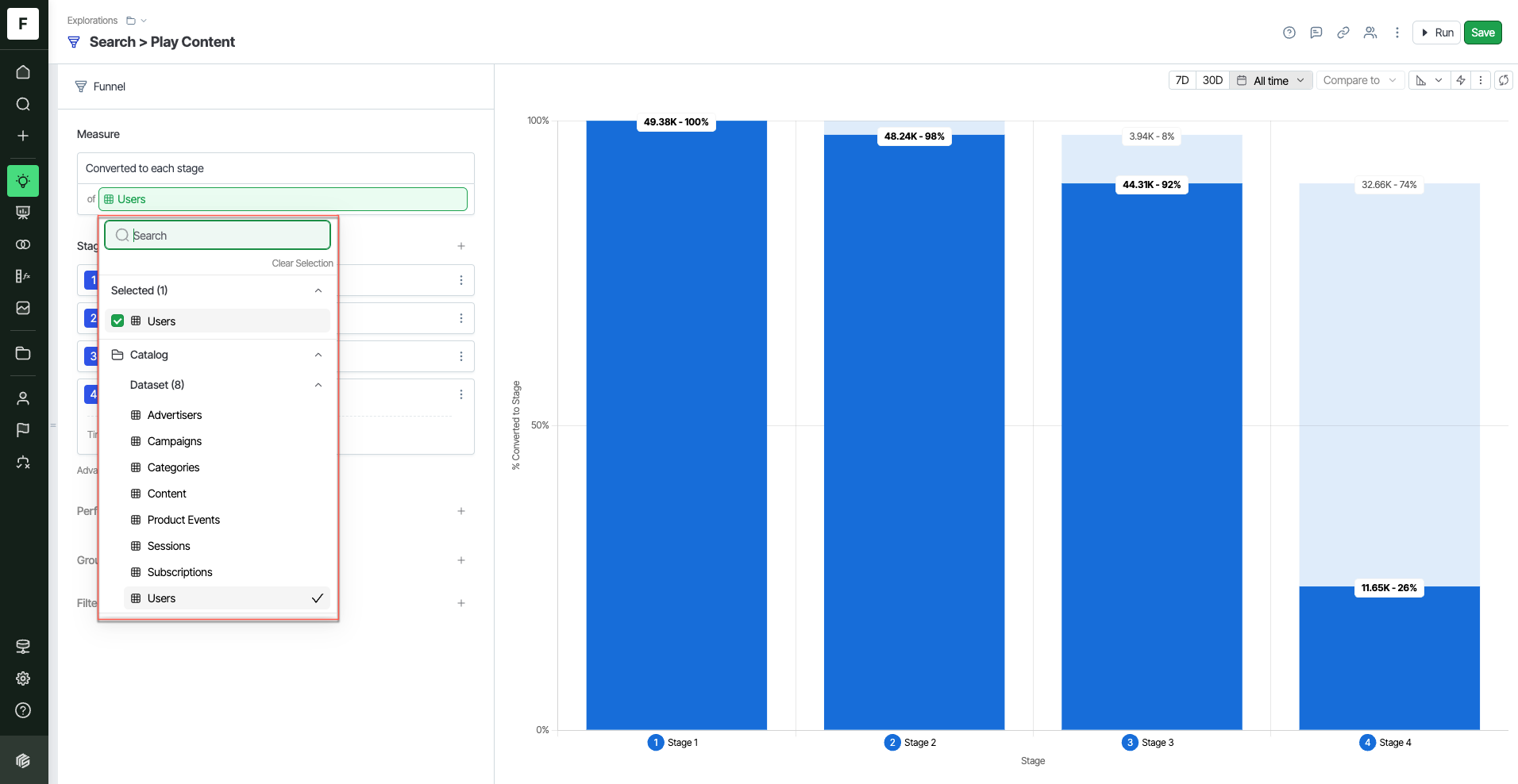Collapse the Dataset (8) group
This screenshot has height=784, width=1518.
[318, 385]
